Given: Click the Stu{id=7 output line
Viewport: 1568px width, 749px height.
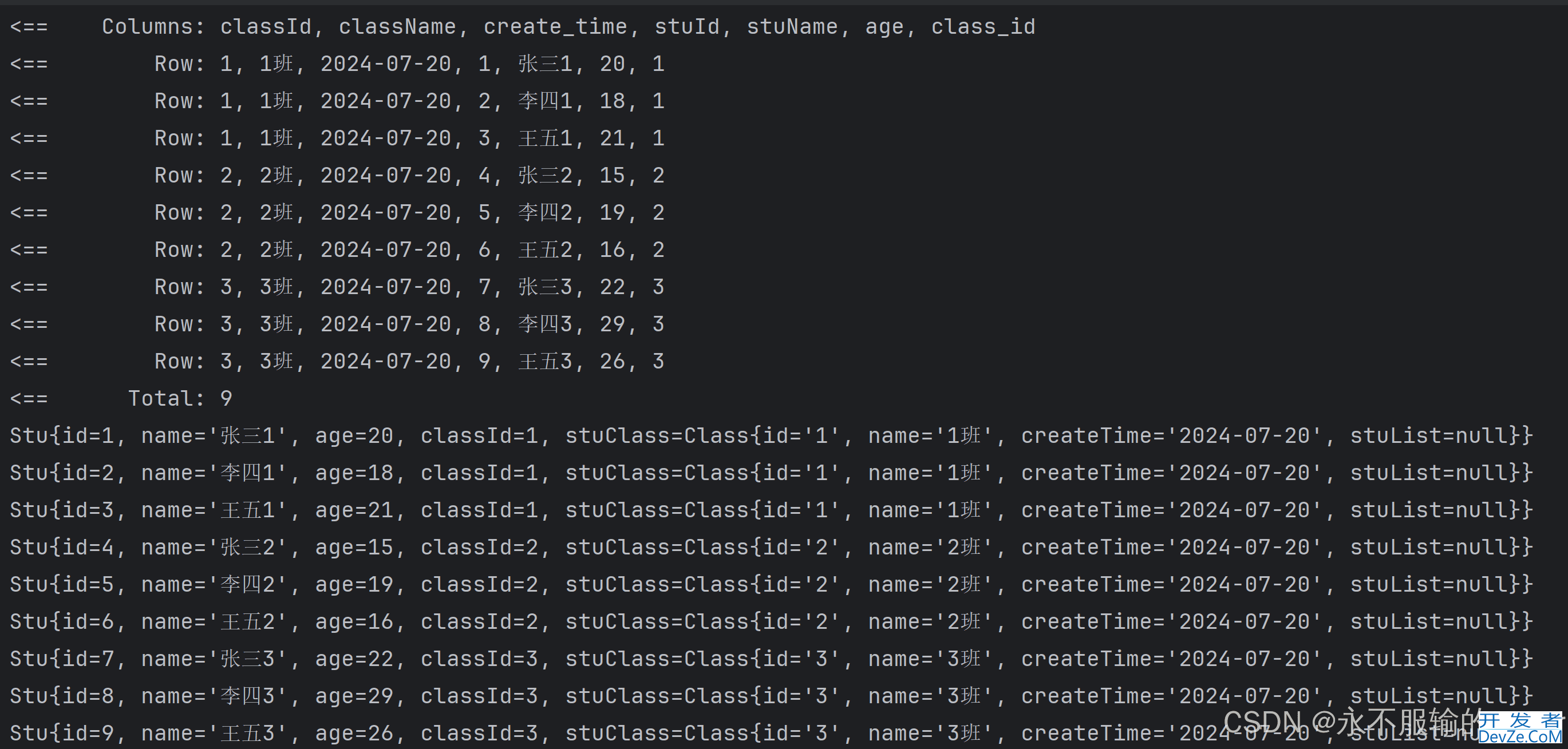Looking at the screenshot, I should click(x=771, y=659).
